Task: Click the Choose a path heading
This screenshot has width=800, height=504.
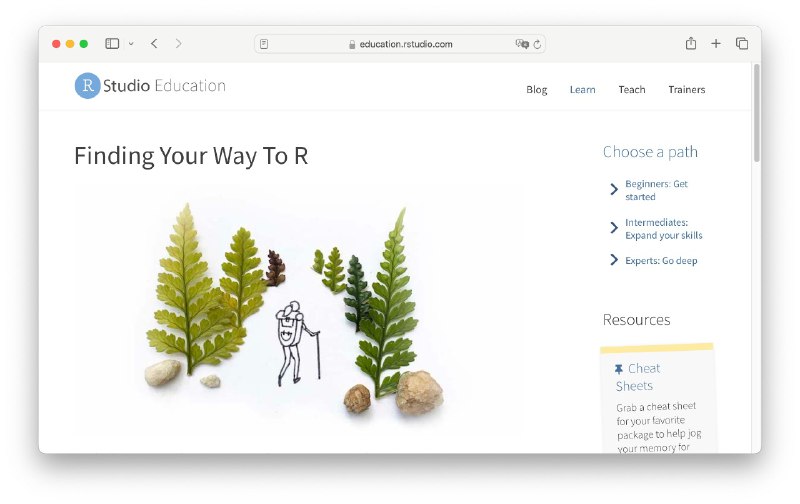Action: coord(651,152)
